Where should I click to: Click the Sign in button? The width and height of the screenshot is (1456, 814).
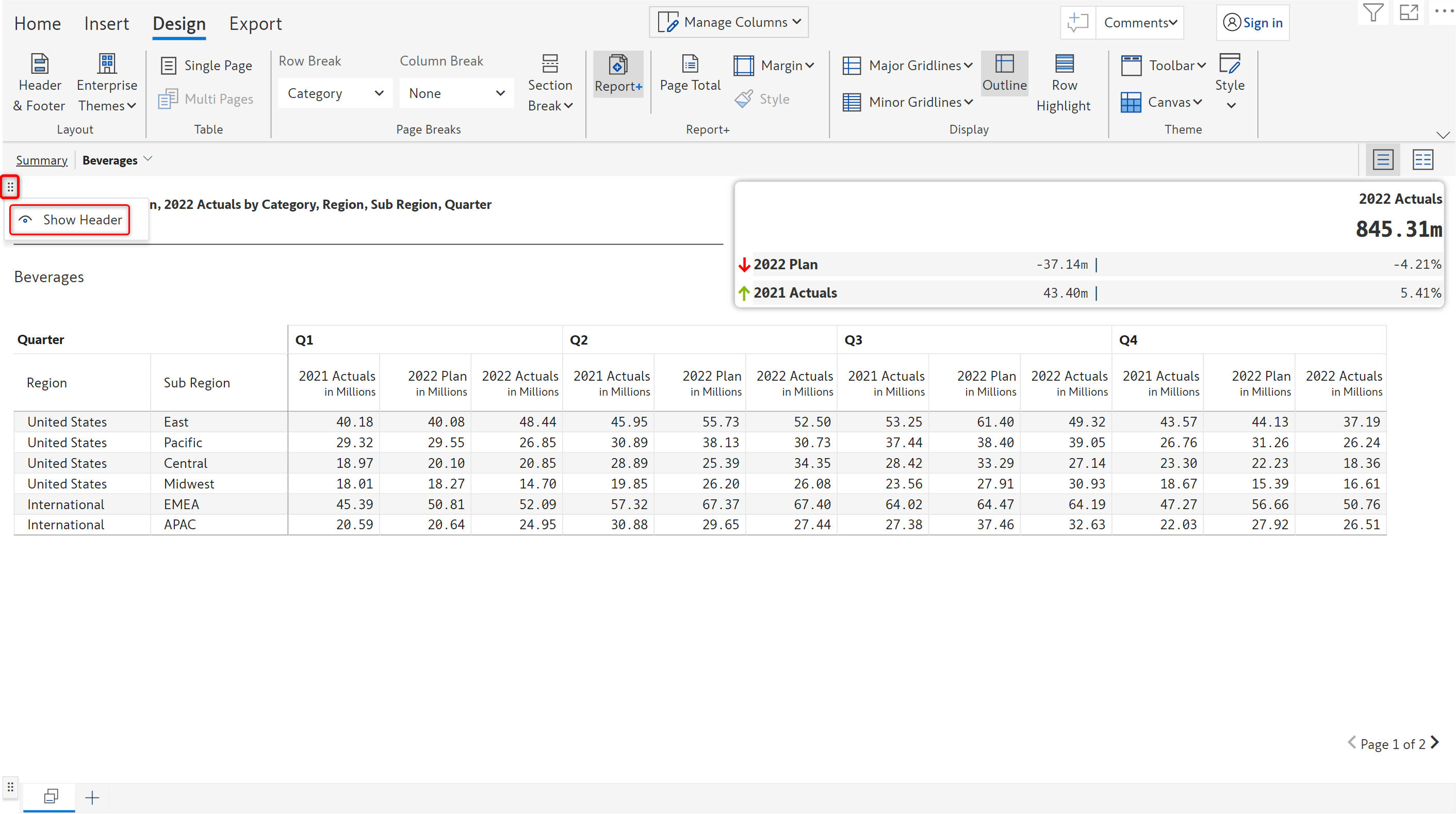pyautogui.click(x=1252, y=23)
